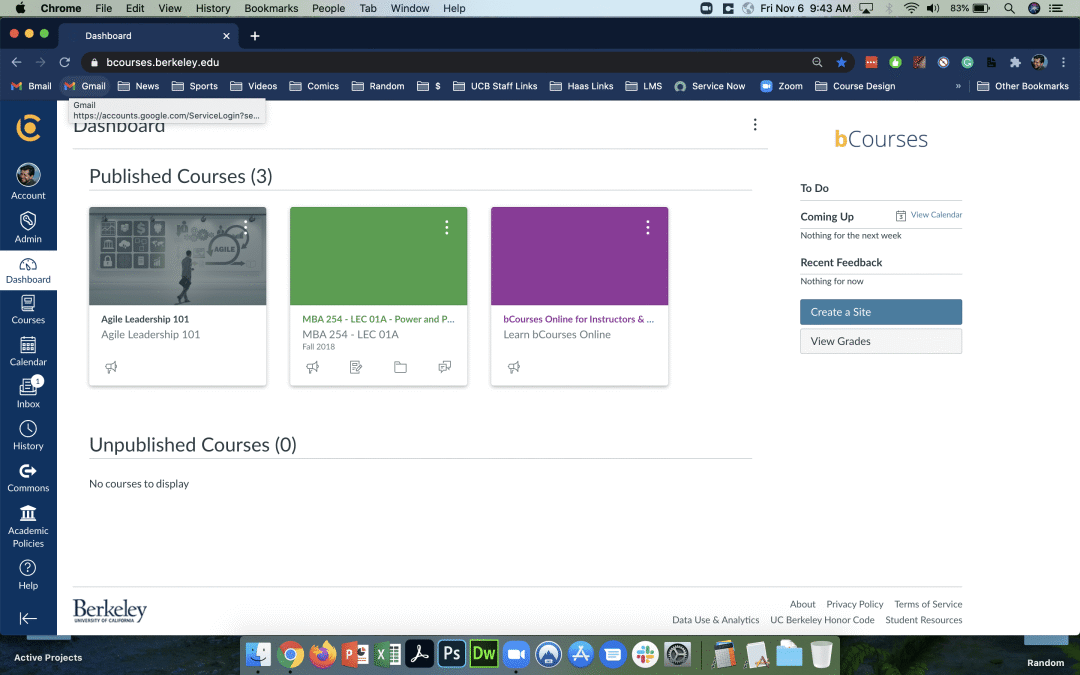
Task: Open bCourses Online card options menu
Action: 647,228
